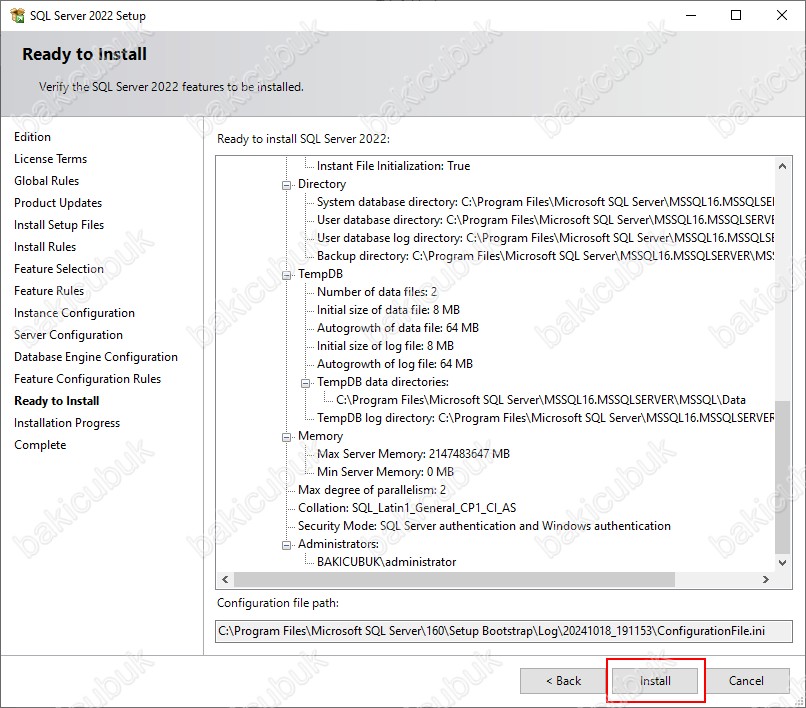
Task: Select Install Setup Files in sidebar
Action: [x=59, y=225]
